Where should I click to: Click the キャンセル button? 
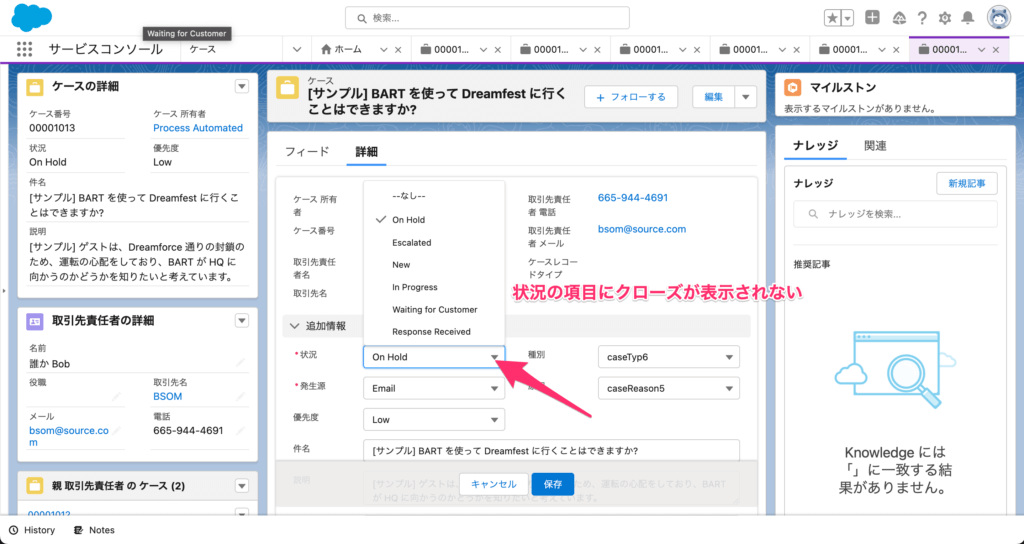[493, 484]
